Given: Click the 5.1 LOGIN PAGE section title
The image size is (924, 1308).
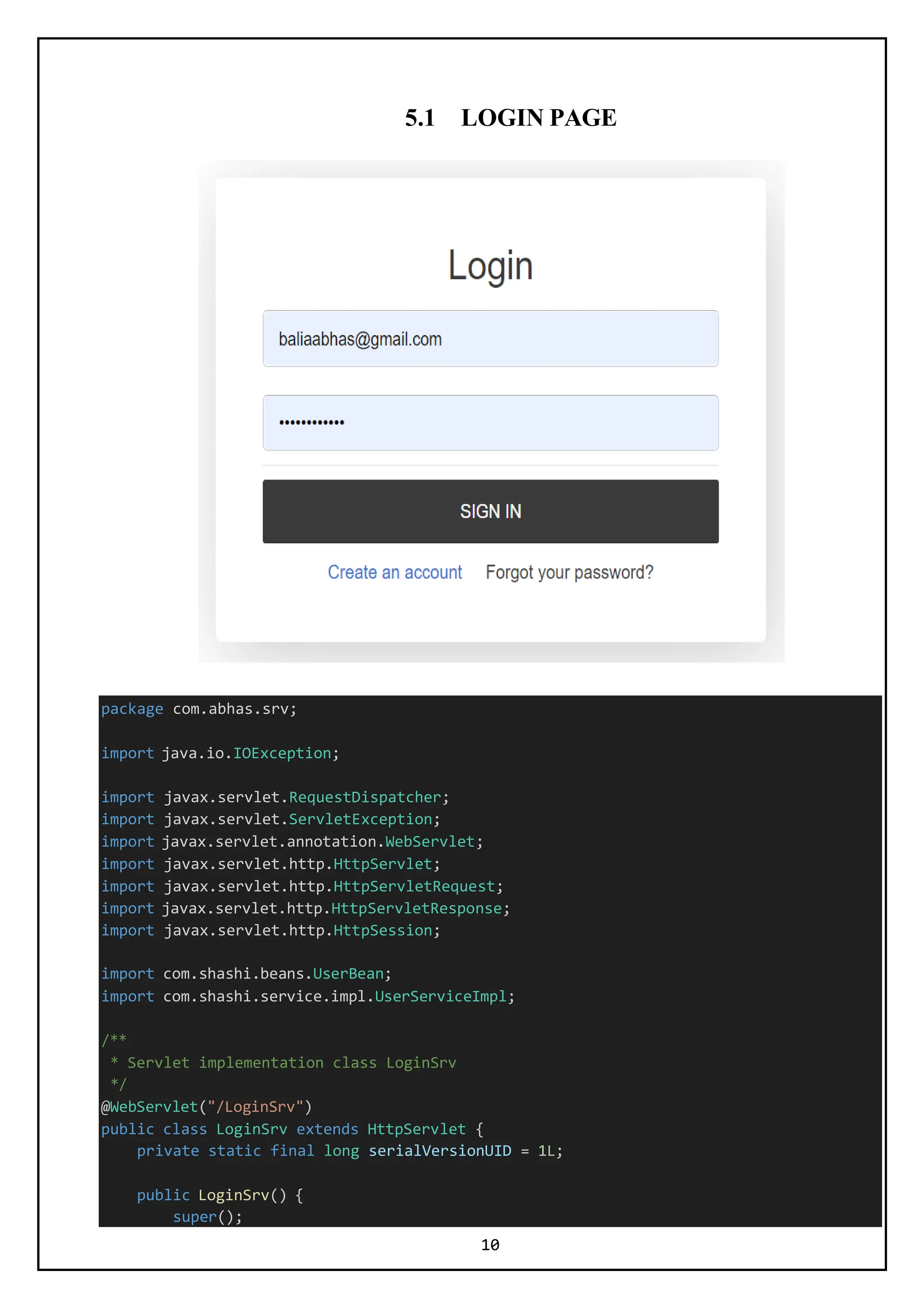Looking at the screenshot, I should click(x=510, y=117).
